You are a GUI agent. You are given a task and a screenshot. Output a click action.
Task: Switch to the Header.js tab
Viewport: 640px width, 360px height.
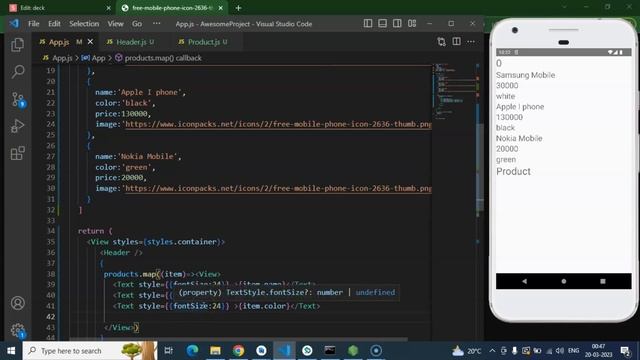131,42
